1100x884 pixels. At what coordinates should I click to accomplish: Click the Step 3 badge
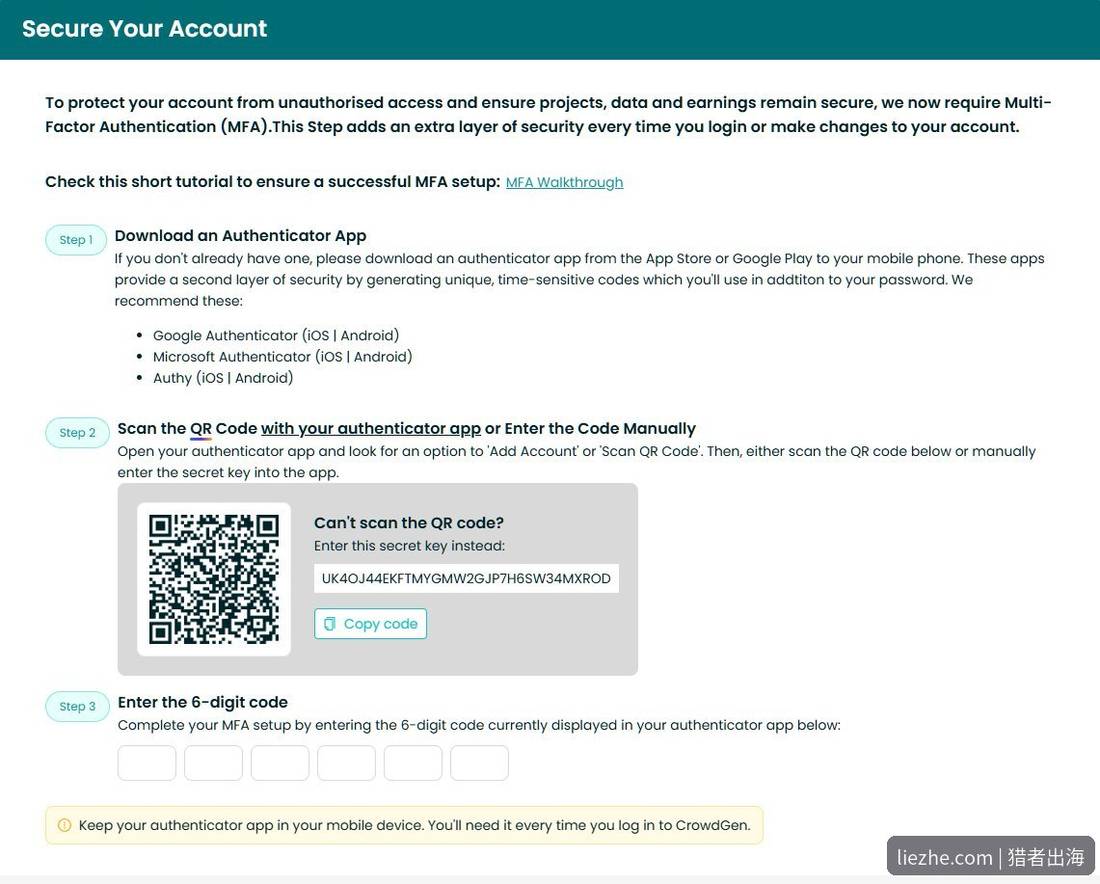[77, 706]
